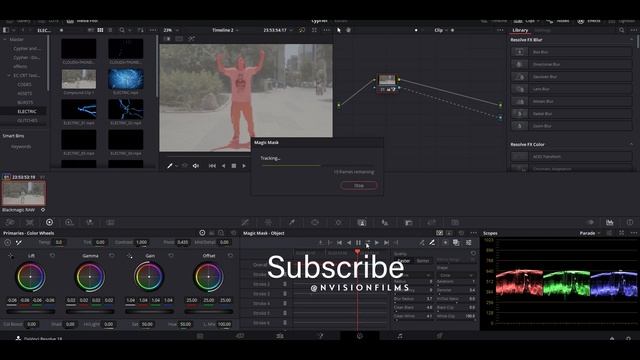Open the RGB Mixer palette icon
This screenshot has width=640, height=360.
click(90, 222)
